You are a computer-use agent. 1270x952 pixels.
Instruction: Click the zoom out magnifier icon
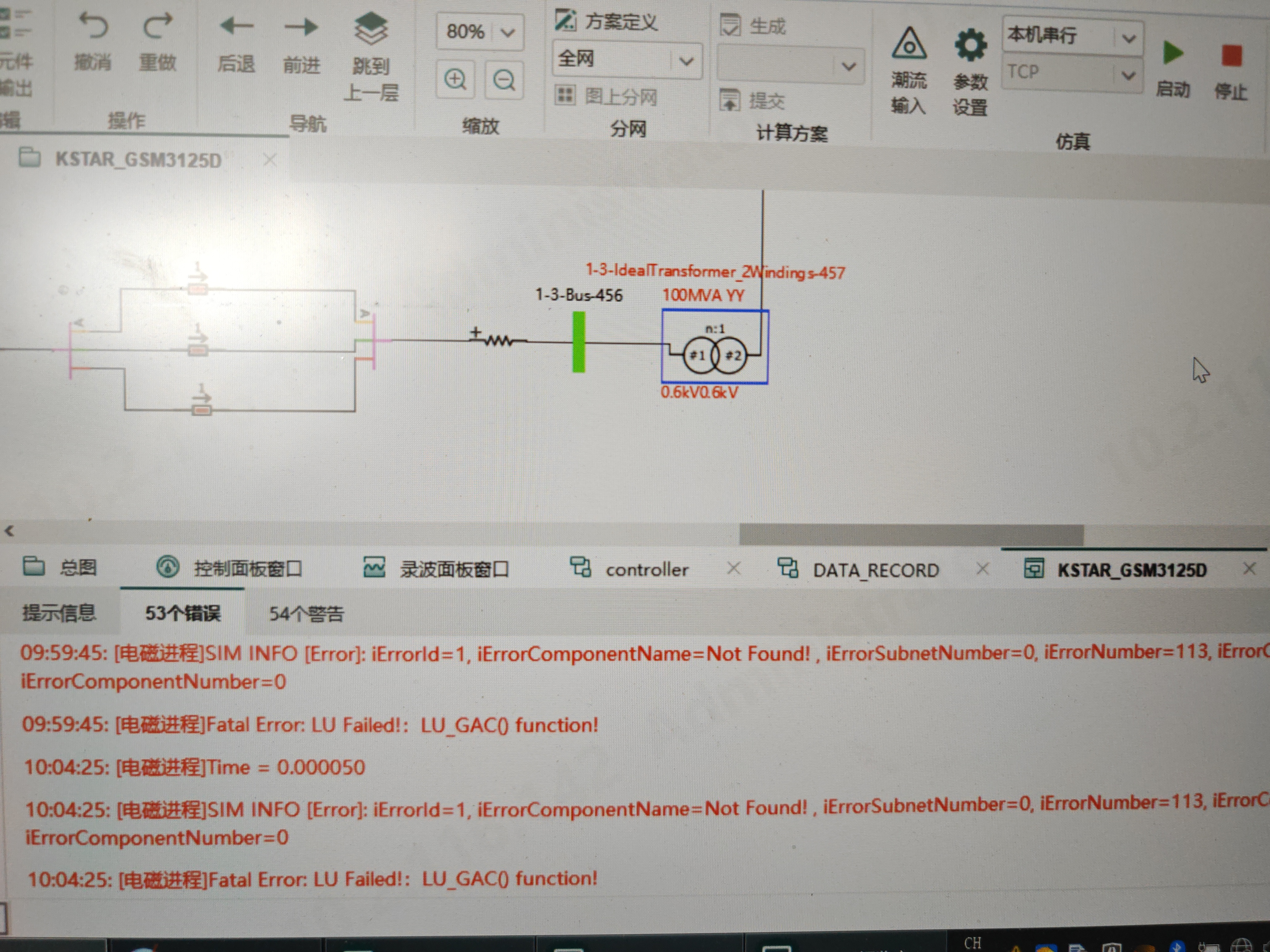pos(504,80)
